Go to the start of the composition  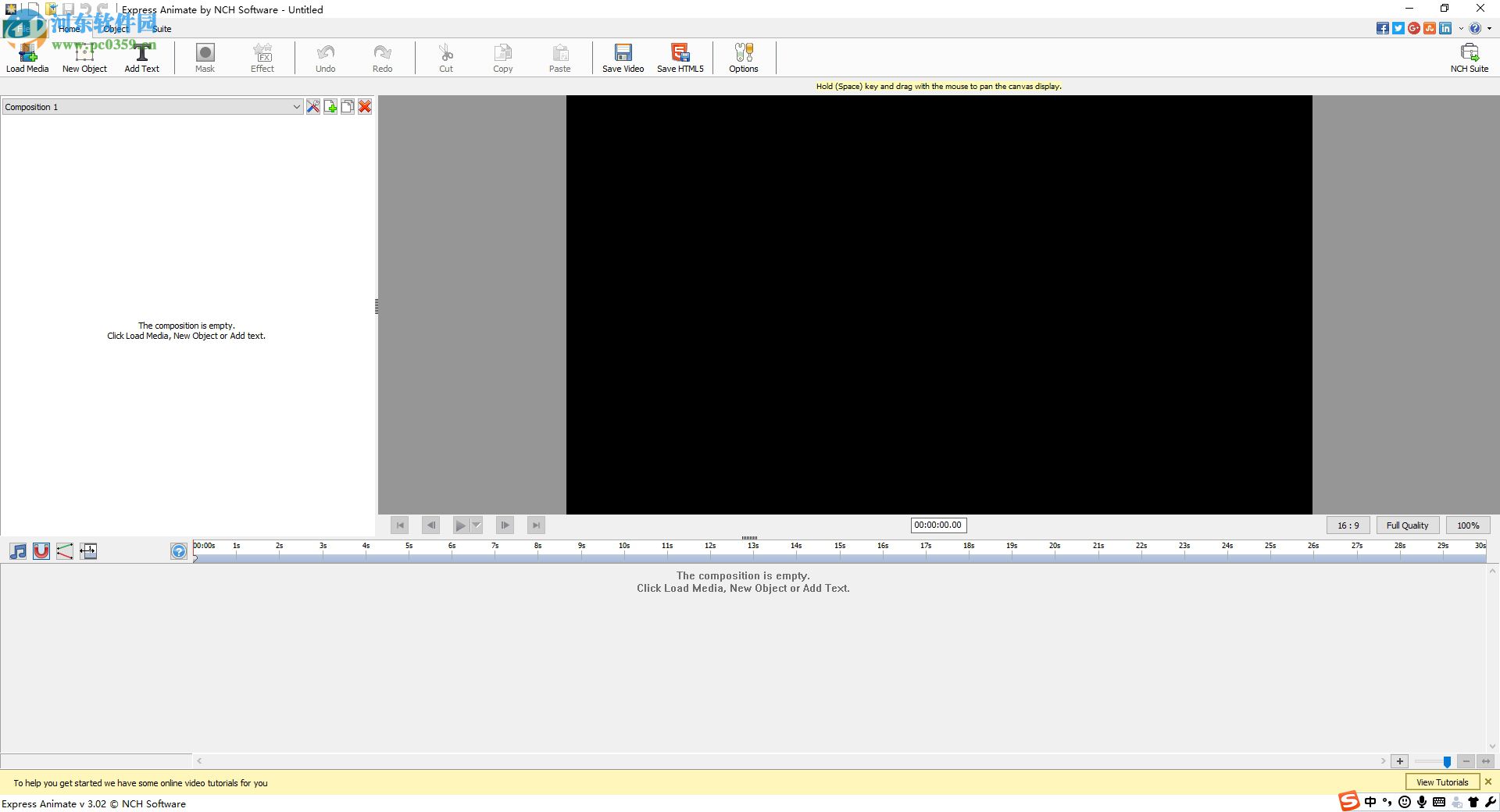[399, 525]
